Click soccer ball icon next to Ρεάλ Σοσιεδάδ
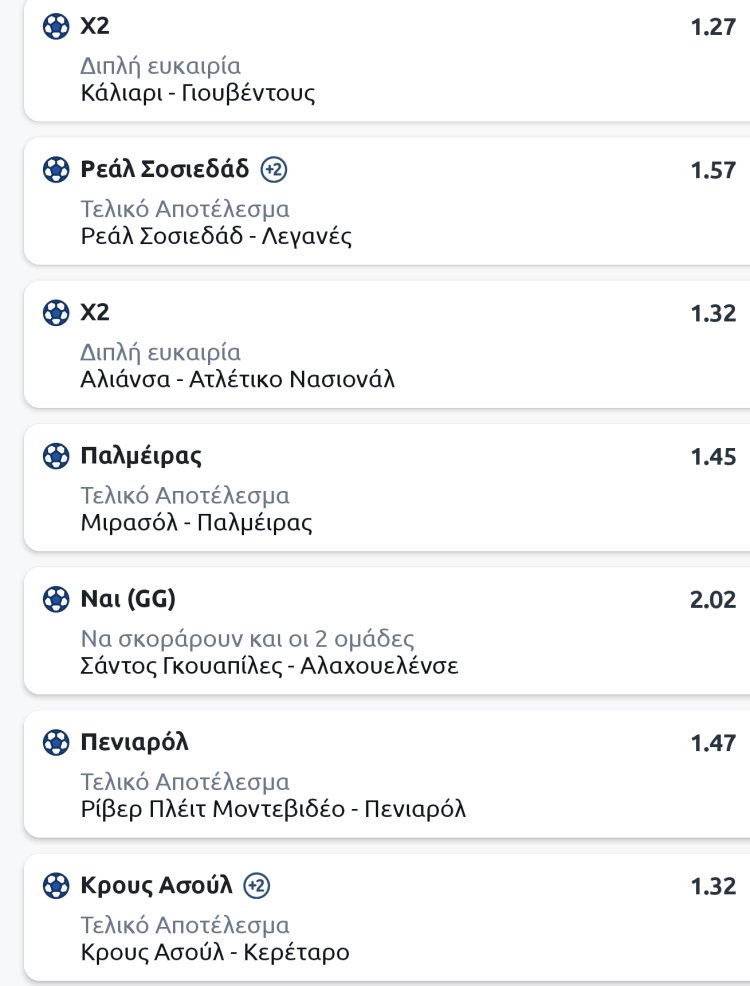750x986 pixels. pyautogui.click(x=56, y=170)
